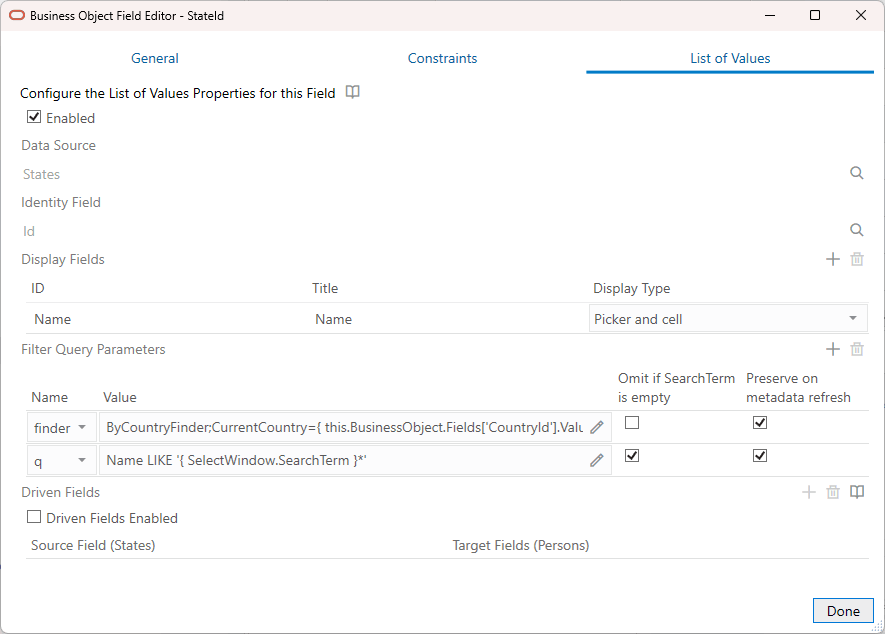This screenshot has width=885, height=634.
Task: Disable the Enabled checkbox
Action: 34,117
